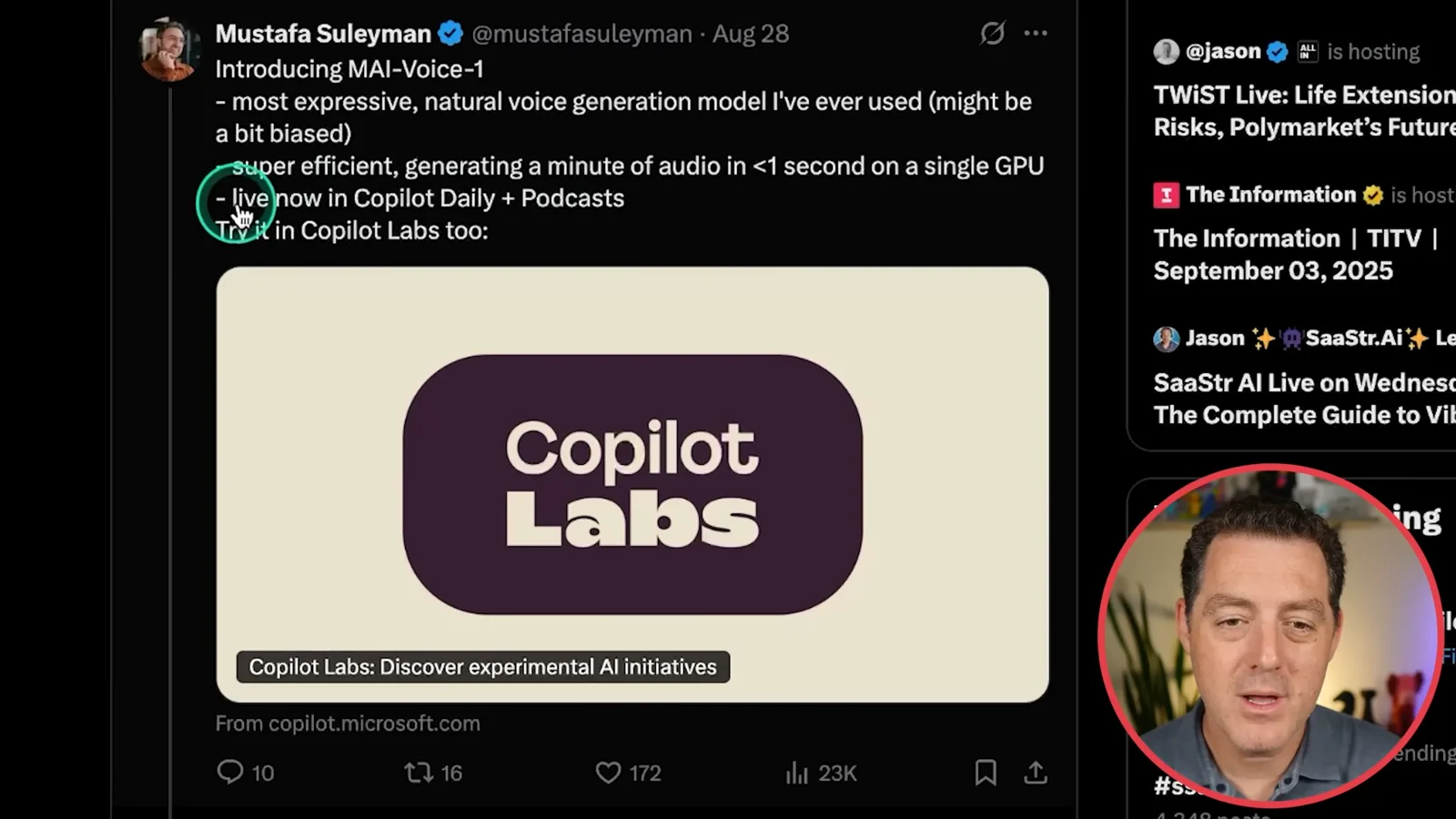Click the repost icon on tweet
The height and width of the screenshot is (819, 1456).
419,773
